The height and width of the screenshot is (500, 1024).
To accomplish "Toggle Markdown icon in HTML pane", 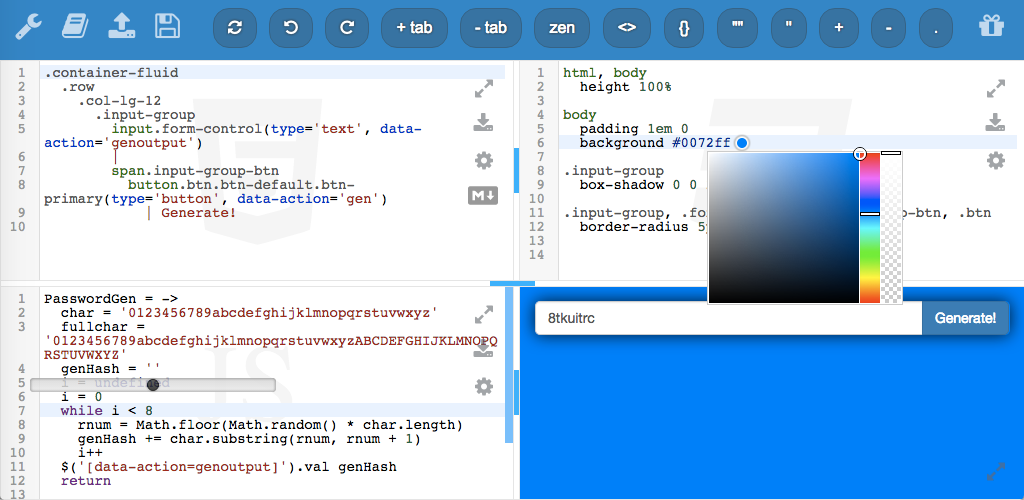I will [483, 195].
